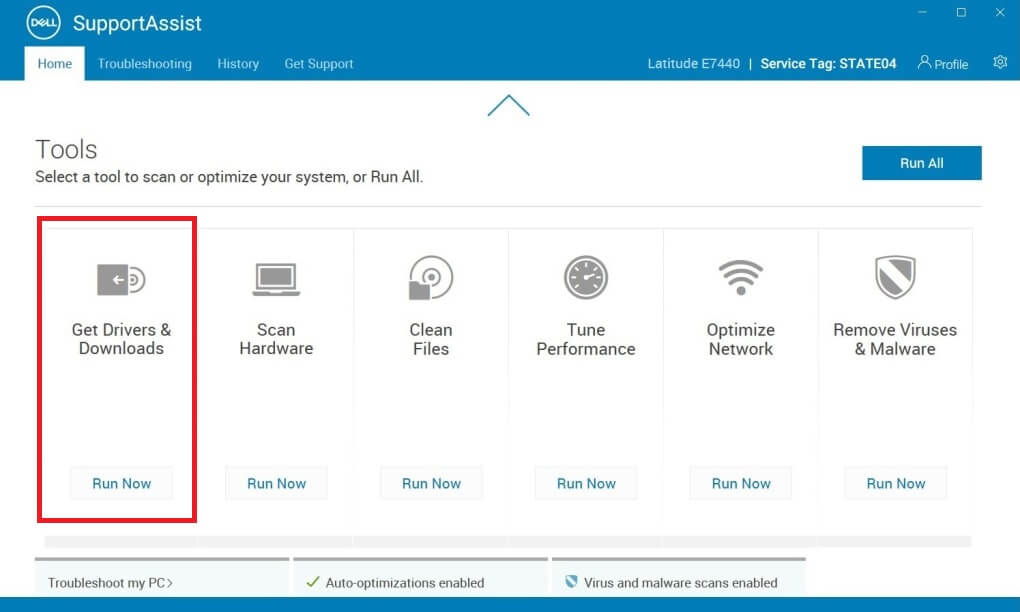Click the Latitude E7440 model name
This screenshot has width=1020, height=612.
coord(693,64)
